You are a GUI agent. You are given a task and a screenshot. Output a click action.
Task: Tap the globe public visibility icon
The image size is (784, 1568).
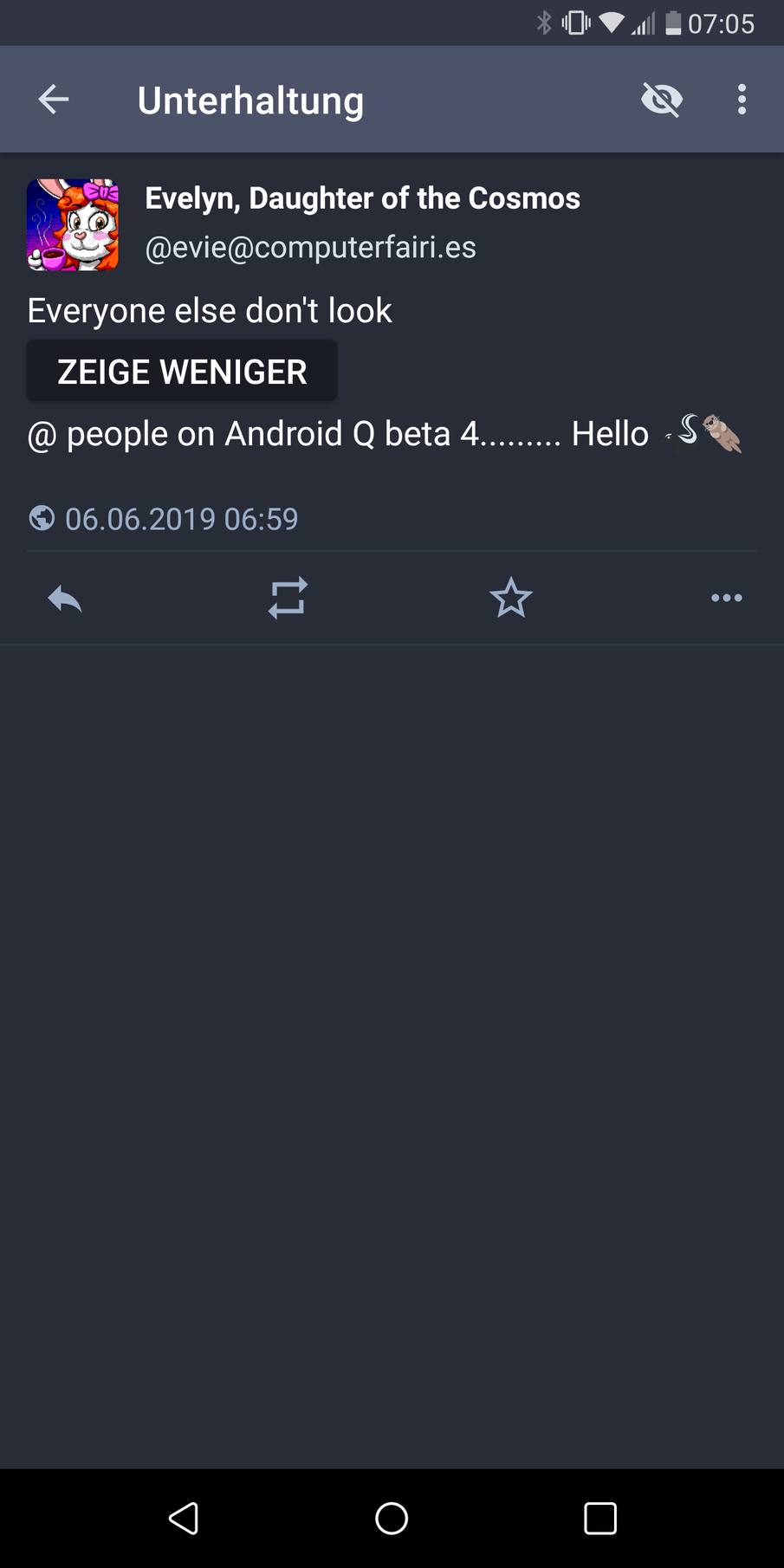click(x=42, y=518)
